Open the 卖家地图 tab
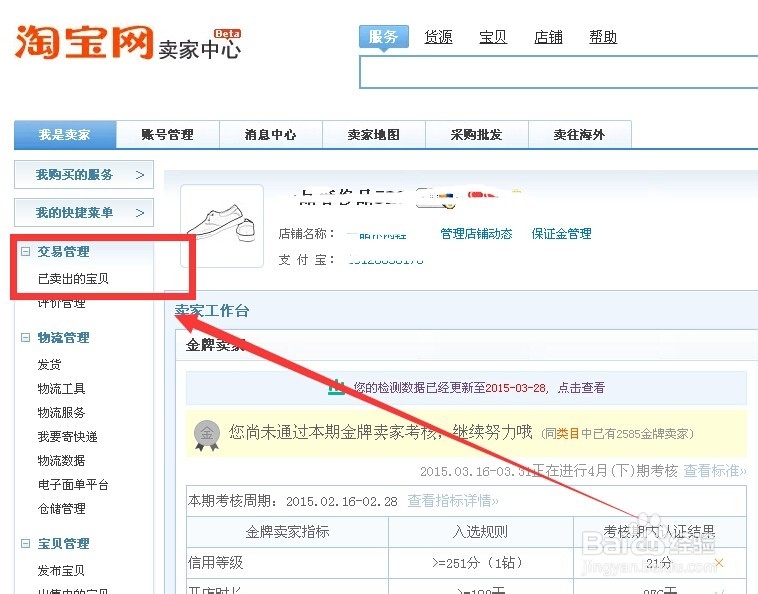The width and height of the screenshot is (758, 594). [x=374, y=134]
